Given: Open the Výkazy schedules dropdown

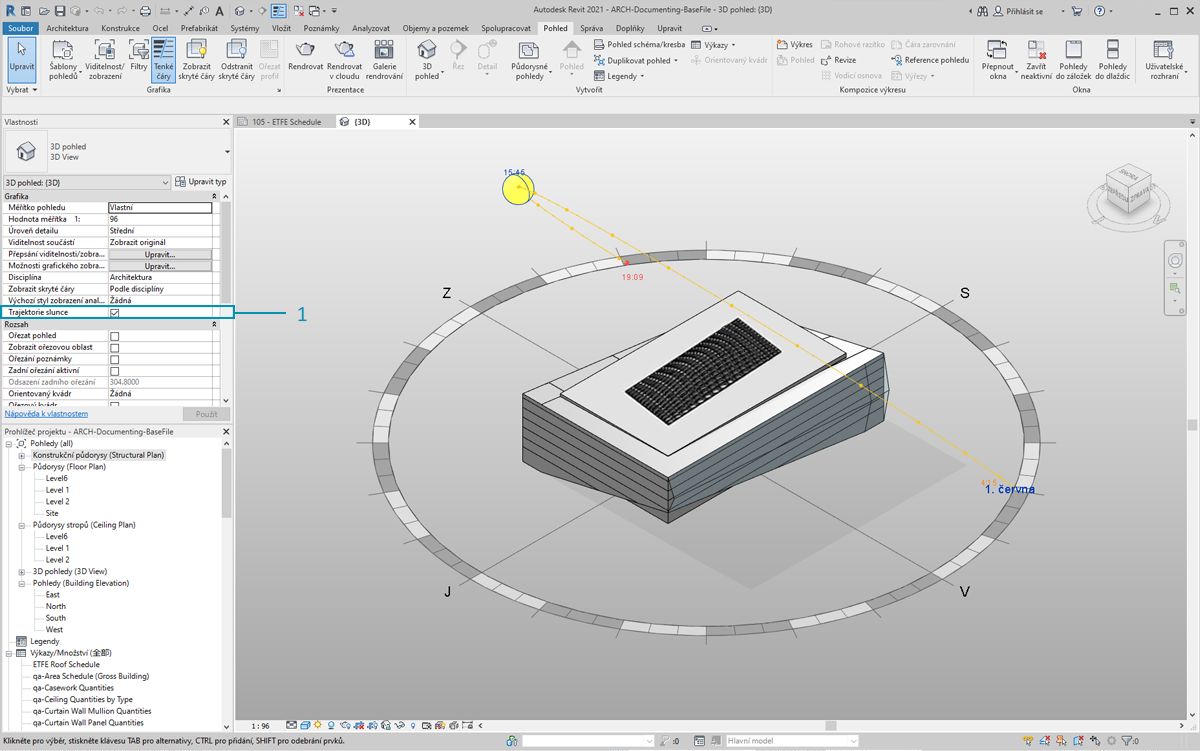Looking at the screenshot, I should click(713, 45).
